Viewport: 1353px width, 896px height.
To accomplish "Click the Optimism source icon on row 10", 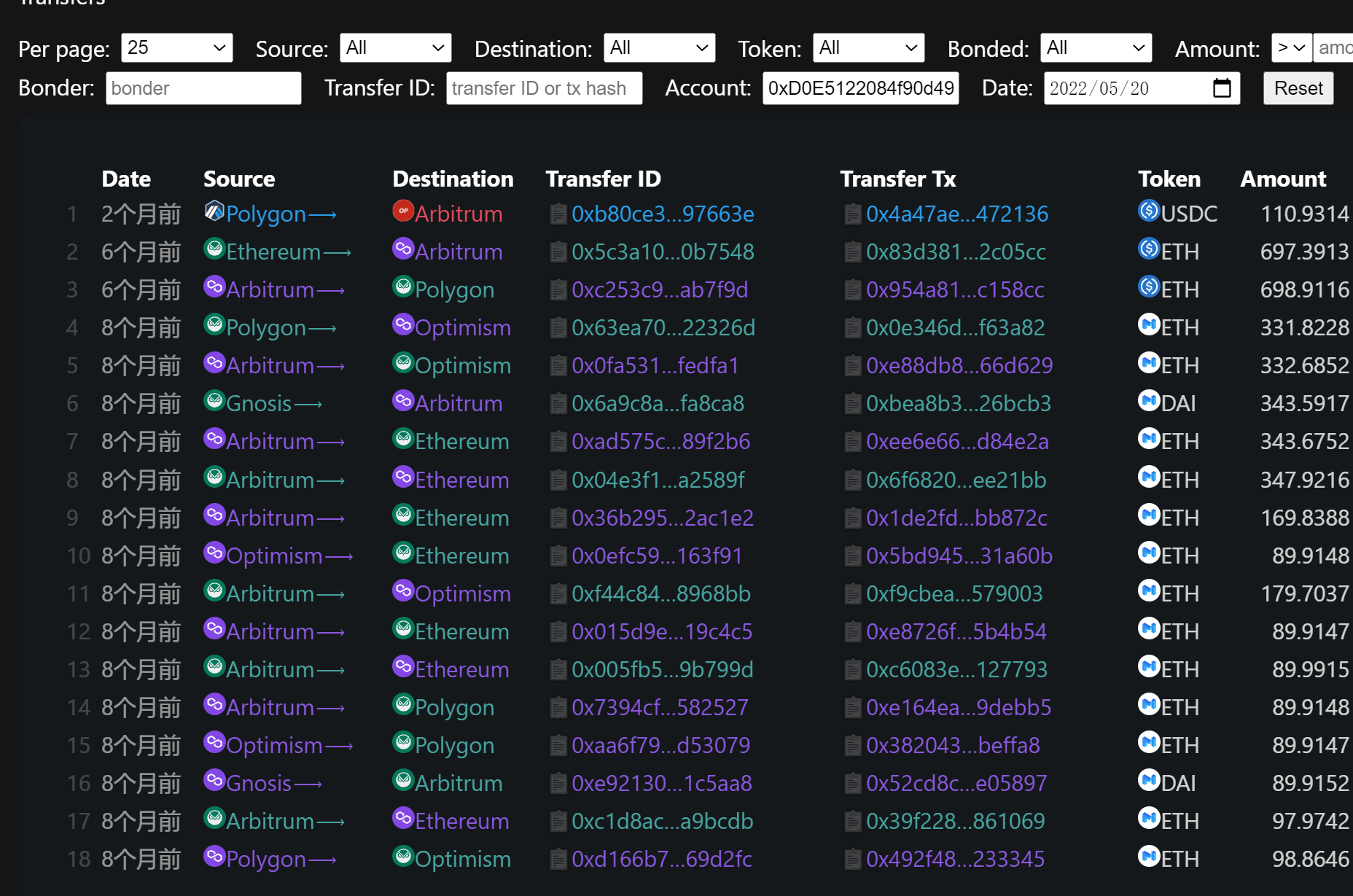I will click(214, 553).
